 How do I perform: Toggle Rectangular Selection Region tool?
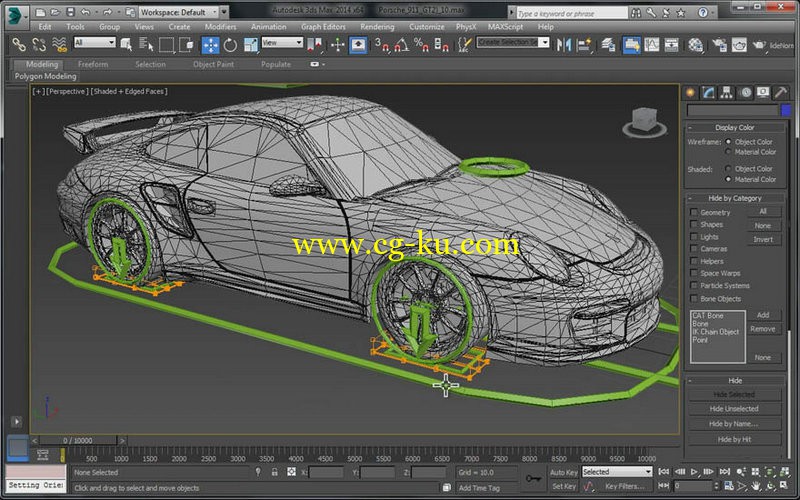(166, 45)
